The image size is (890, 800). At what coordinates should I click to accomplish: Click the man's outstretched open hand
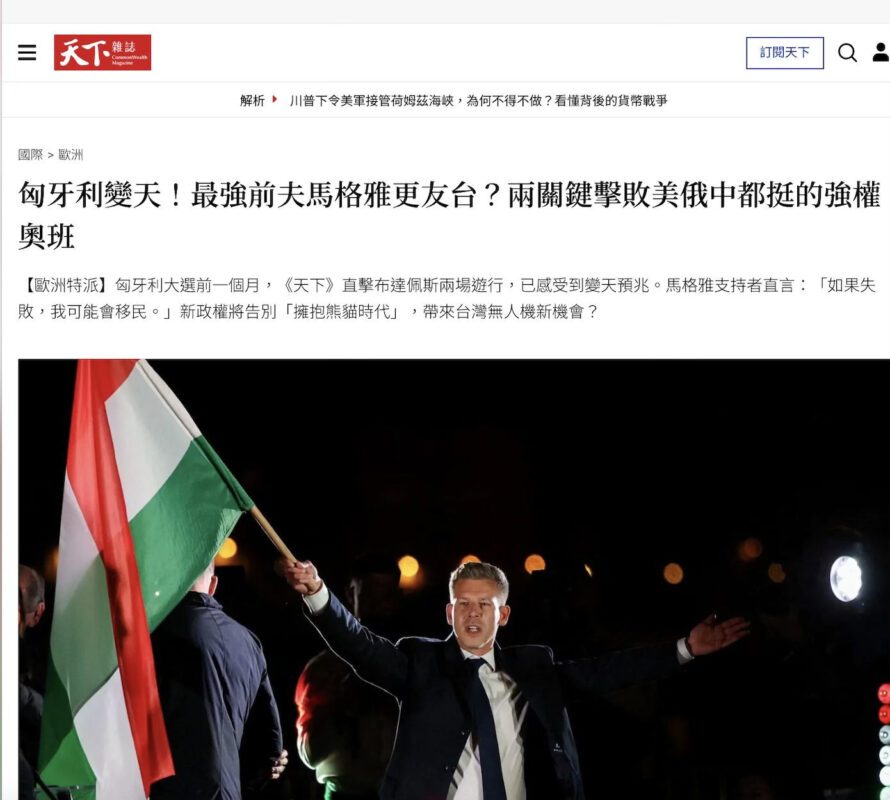point(716,634)
